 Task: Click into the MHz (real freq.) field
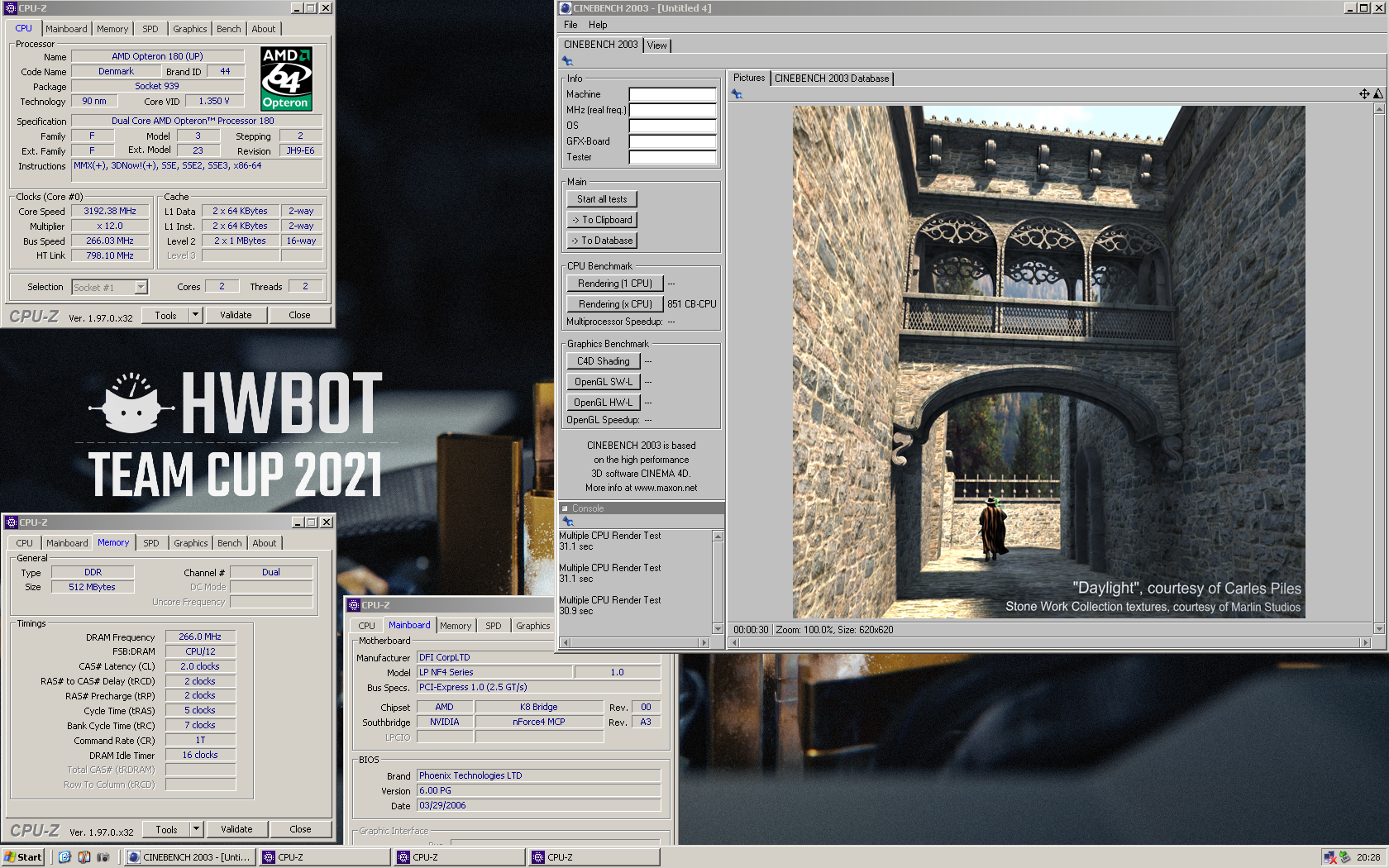coord(672,110)
